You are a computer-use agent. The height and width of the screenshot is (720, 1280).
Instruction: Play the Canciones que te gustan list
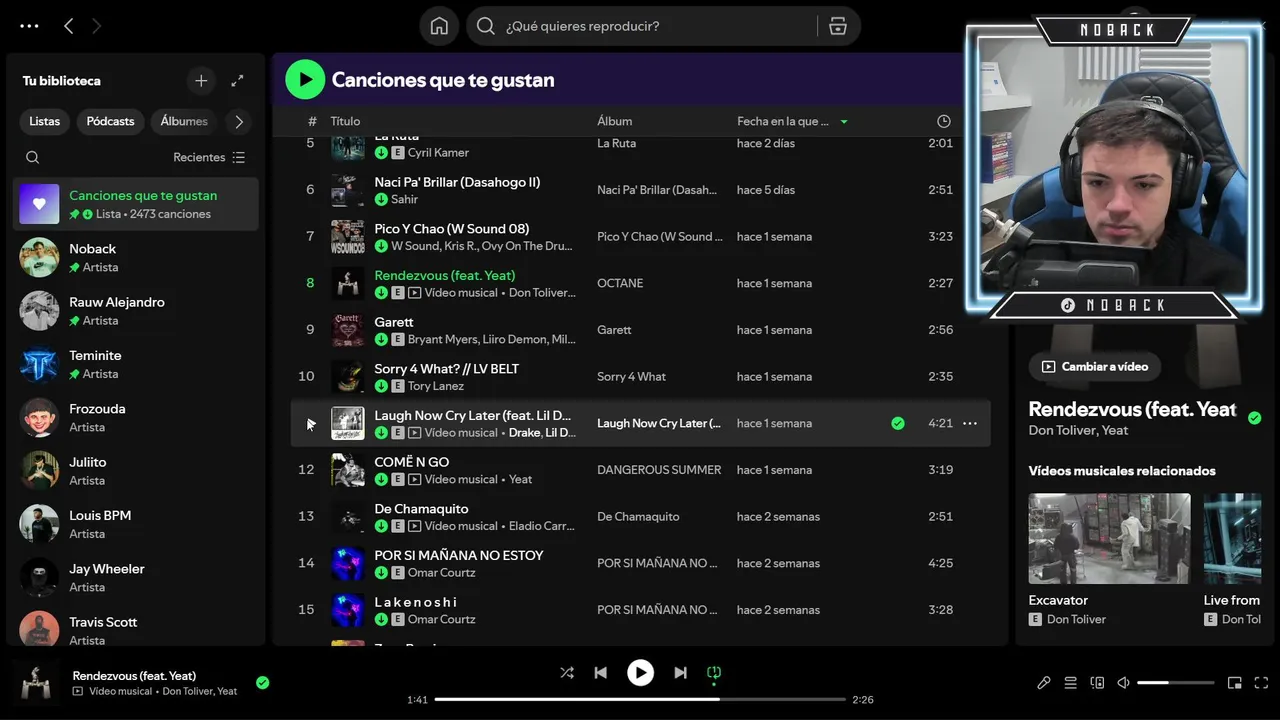point(305,80)
